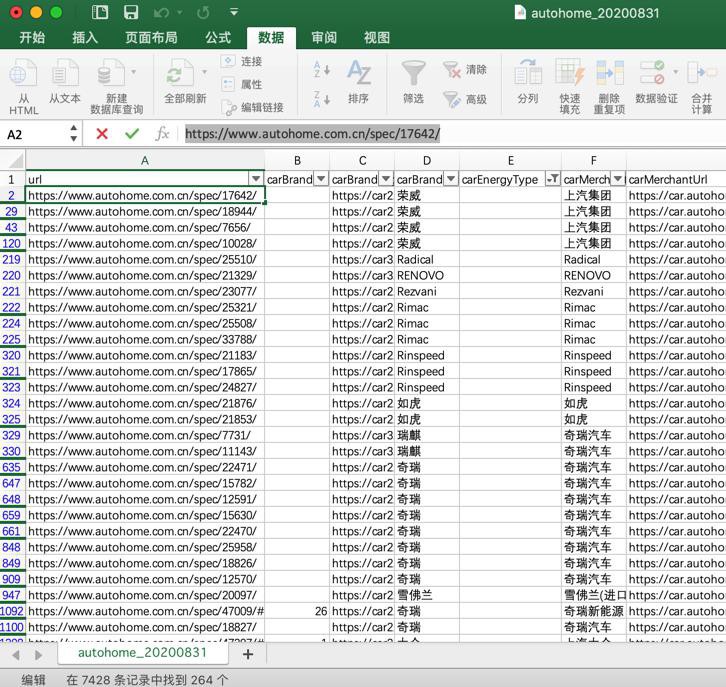Expand New Database Query dropdown arrow

pos(134,72)
